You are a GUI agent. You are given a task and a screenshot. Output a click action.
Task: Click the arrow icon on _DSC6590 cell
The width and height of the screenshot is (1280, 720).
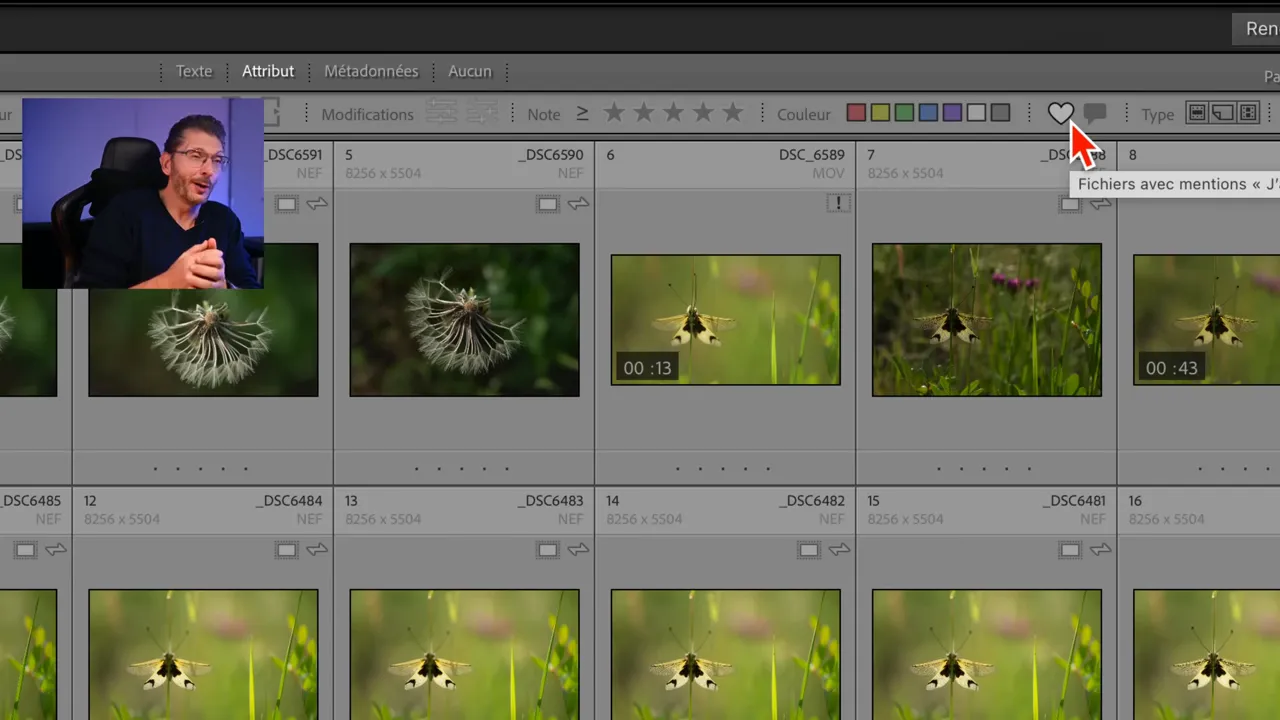[578, 204]
